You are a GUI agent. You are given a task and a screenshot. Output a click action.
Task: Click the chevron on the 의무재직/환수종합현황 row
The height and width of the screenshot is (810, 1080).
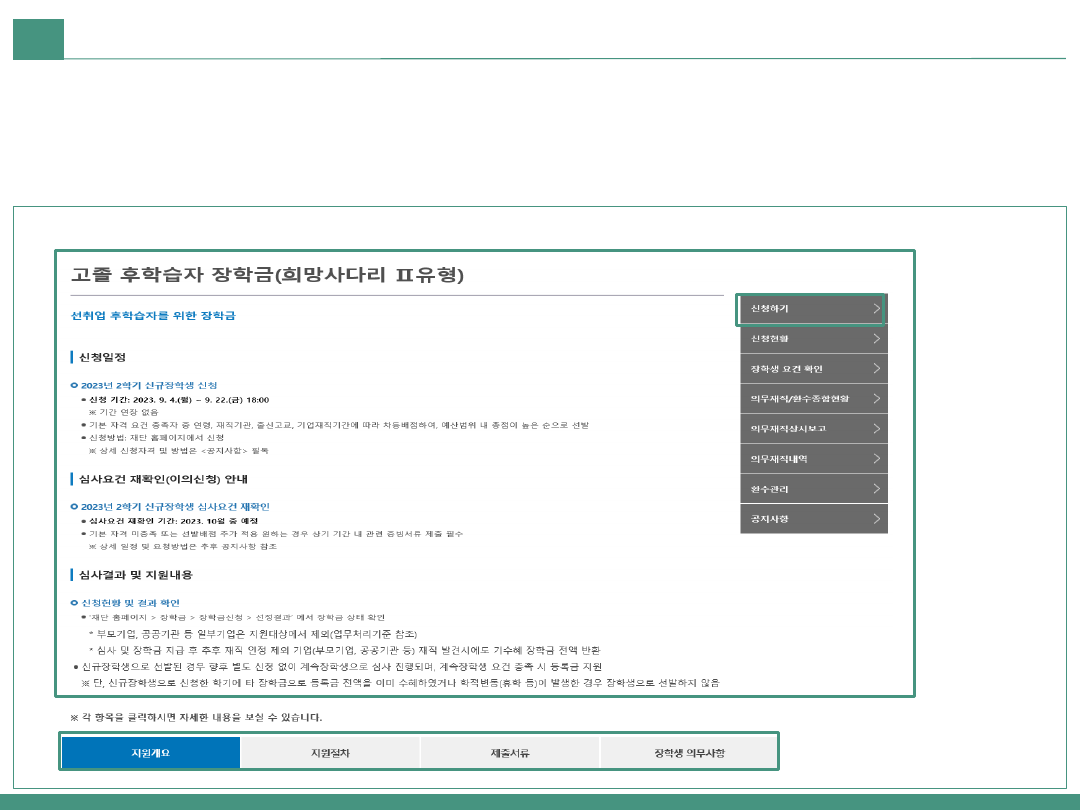point(876,399)
